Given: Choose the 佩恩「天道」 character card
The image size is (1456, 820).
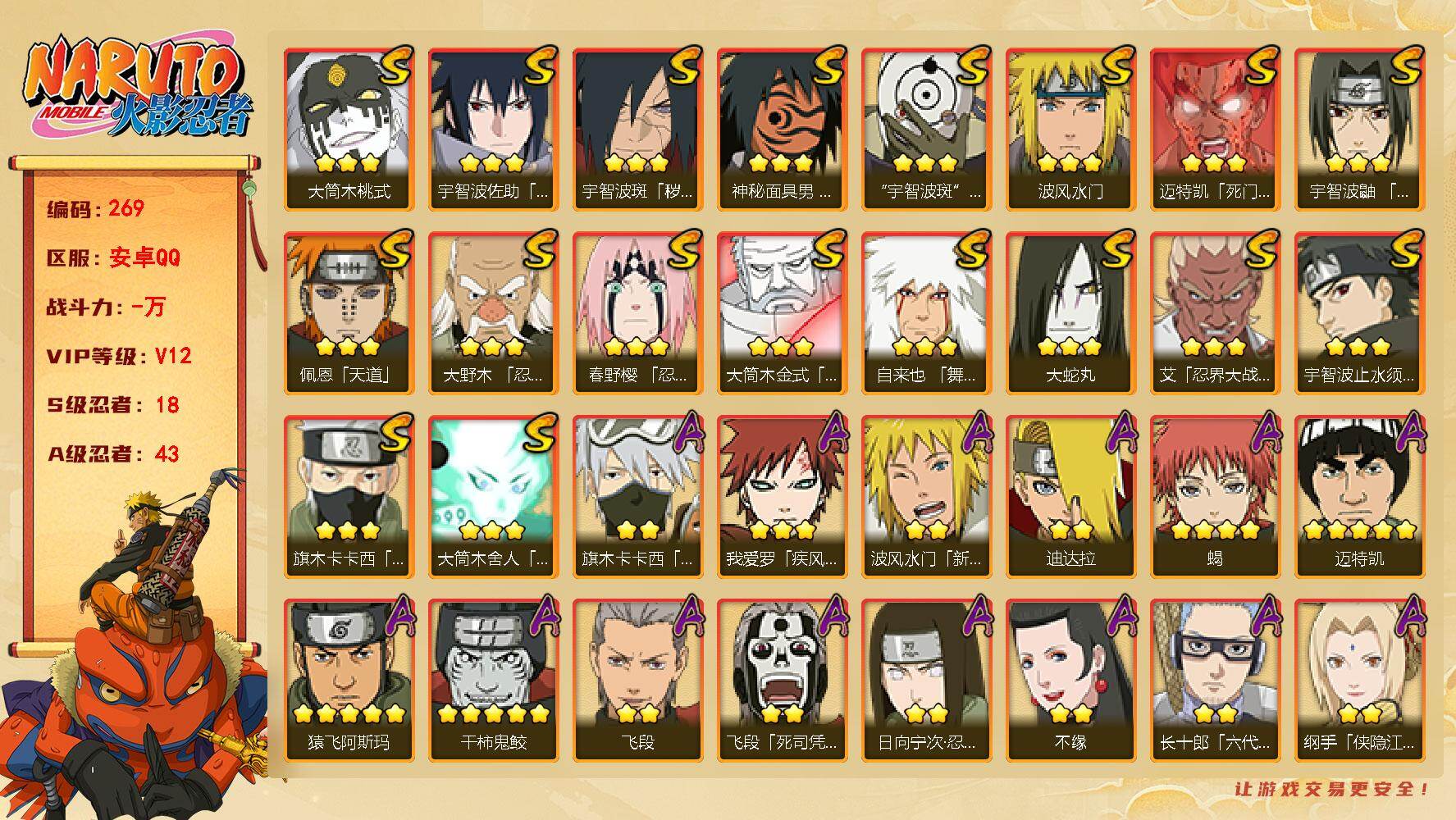Looking at the screenshot, I should coord(349,313).
